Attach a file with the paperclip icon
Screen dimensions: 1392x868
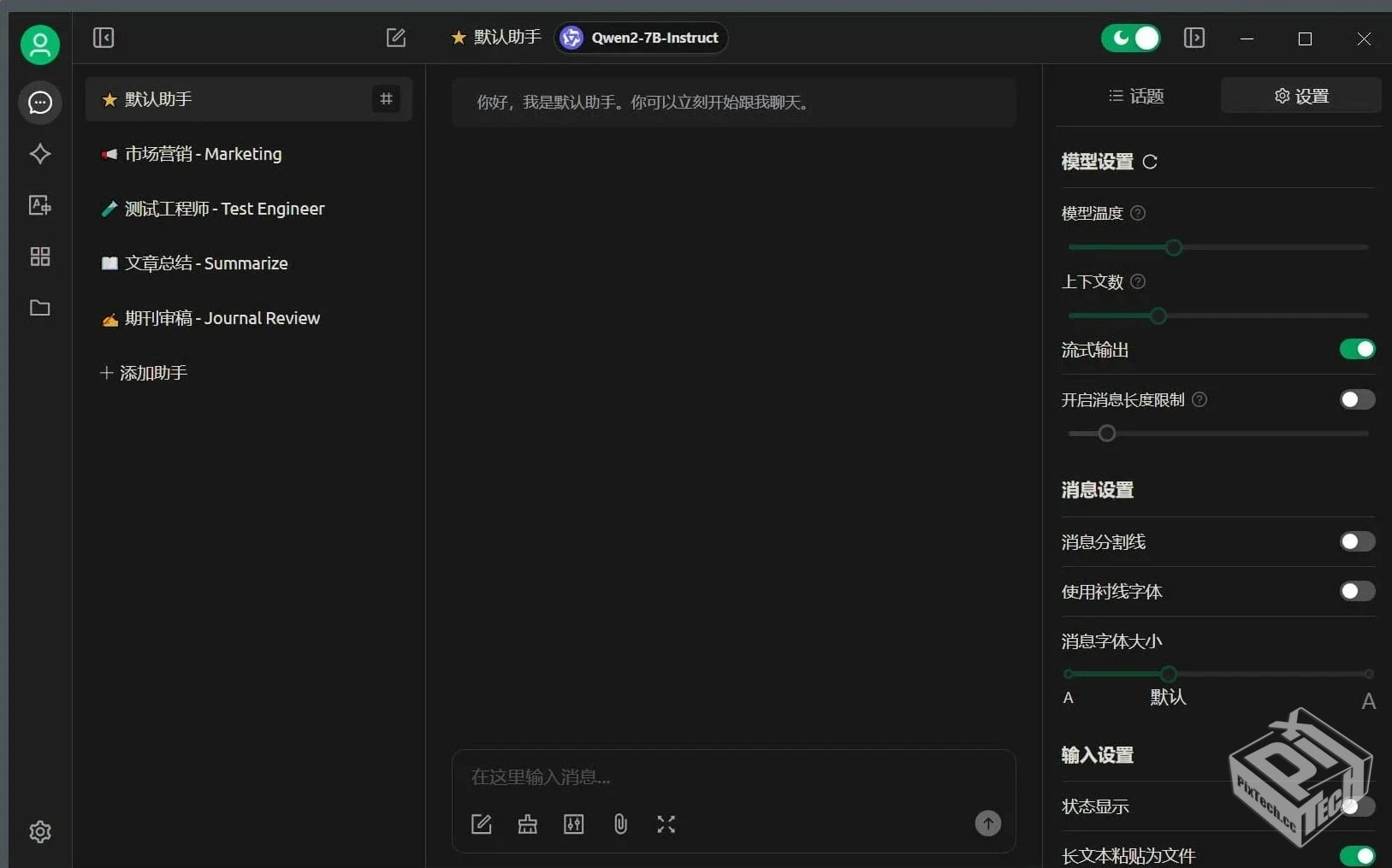tap(619, 824)
